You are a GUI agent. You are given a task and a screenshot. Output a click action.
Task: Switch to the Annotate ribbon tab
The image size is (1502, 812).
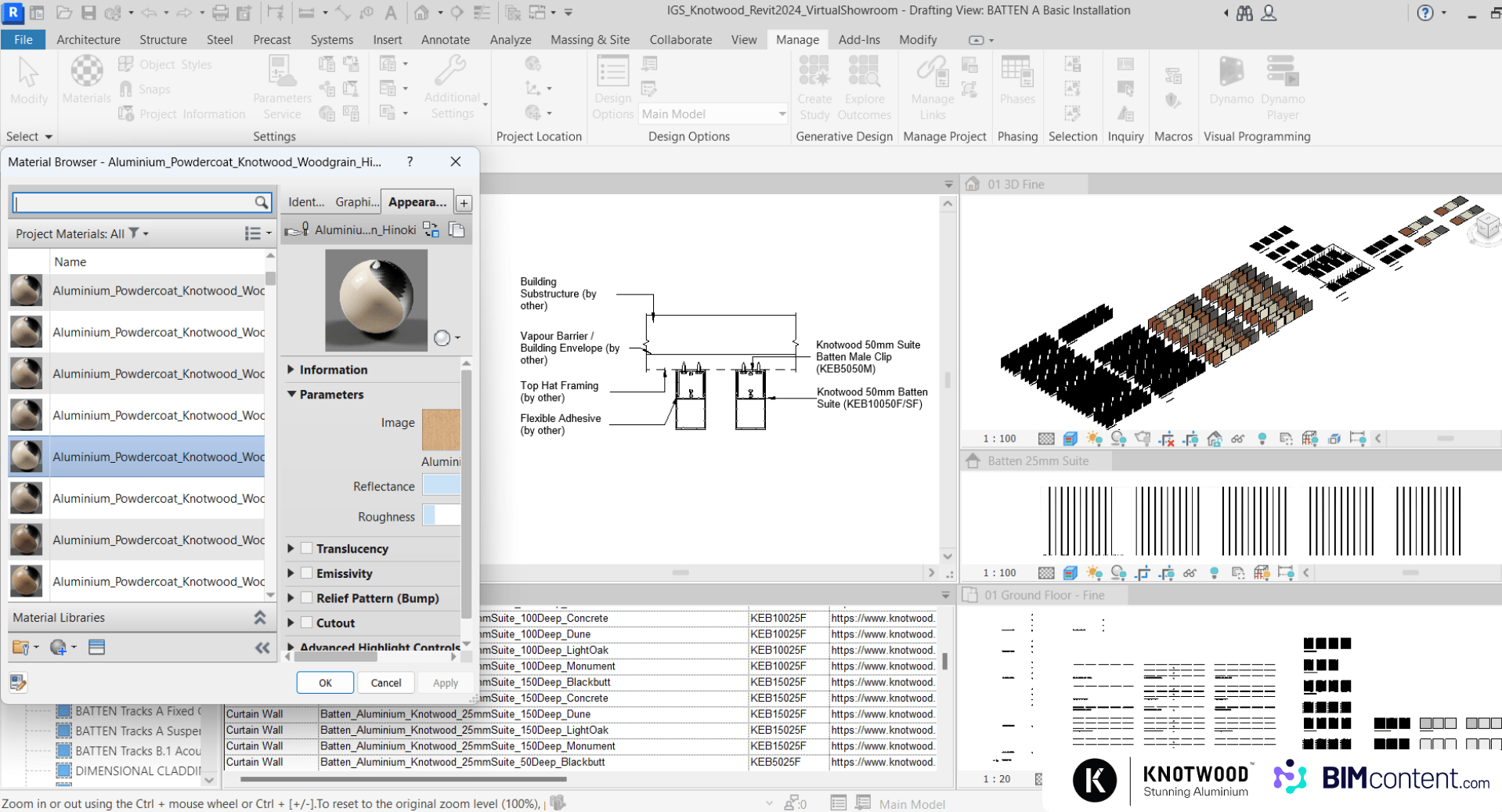tap(445, 40)
